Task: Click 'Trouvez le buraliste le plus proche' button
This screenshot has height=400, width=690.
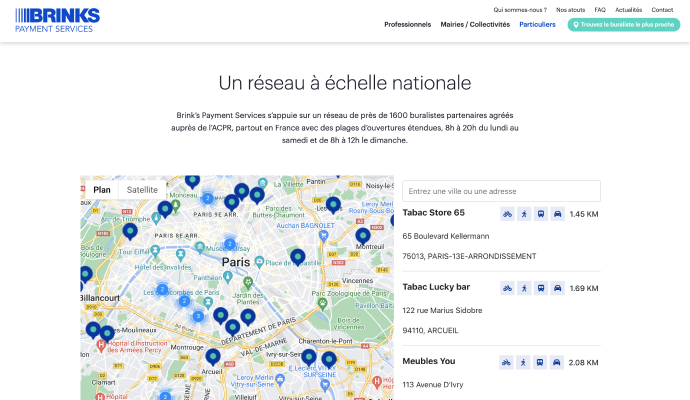Action: [x=623, y=24]
